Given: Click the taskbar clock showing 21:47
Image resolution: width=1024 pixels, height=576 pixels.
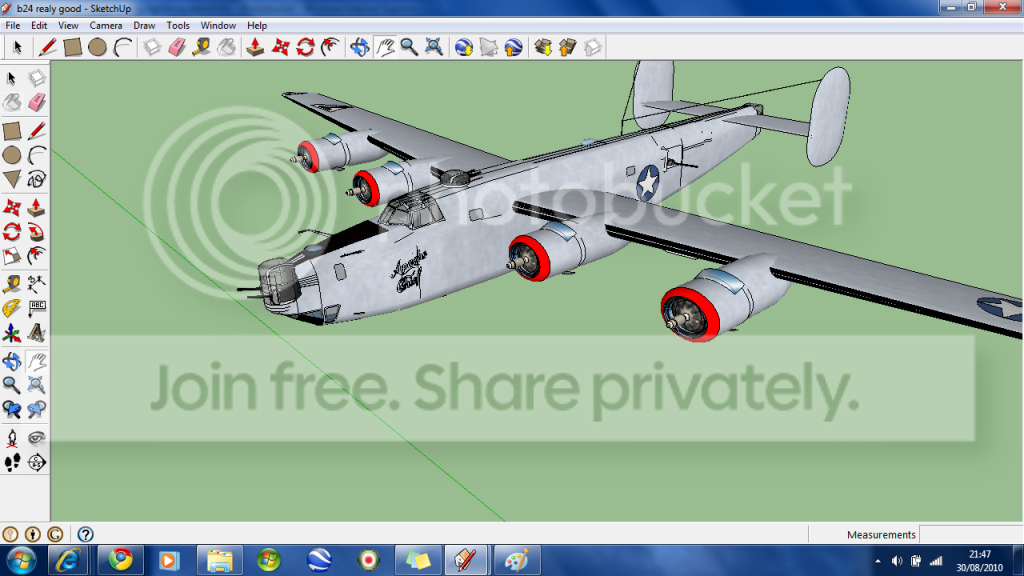Looking at the screenshot, I should [x=980, y=560].
